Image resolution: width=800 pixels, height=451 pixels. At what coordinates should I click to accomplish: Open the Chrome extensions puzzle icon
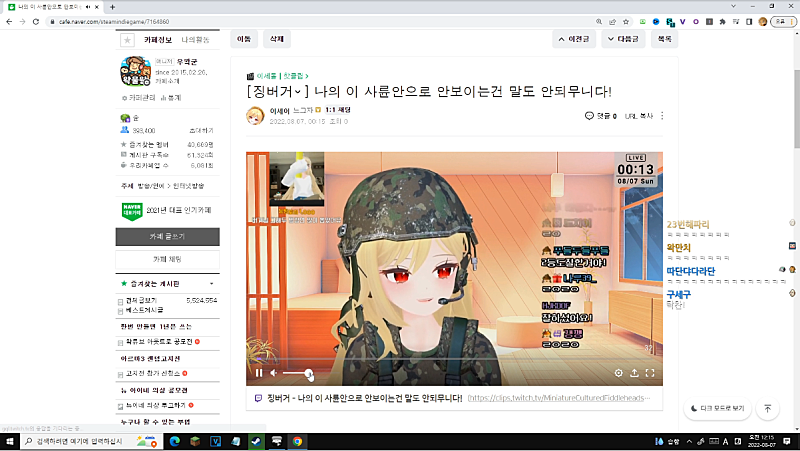tap(722, 21)
